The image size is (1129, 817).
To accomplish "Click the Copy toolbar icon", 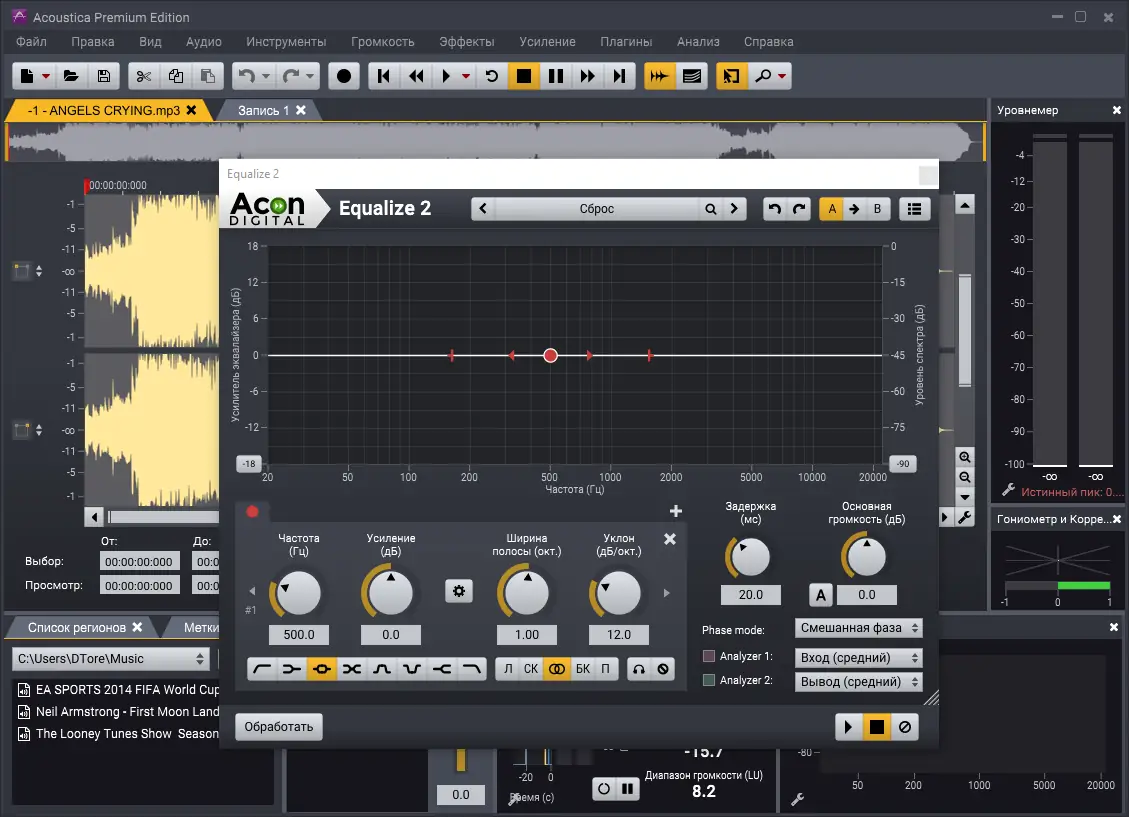I will point(176,76).
